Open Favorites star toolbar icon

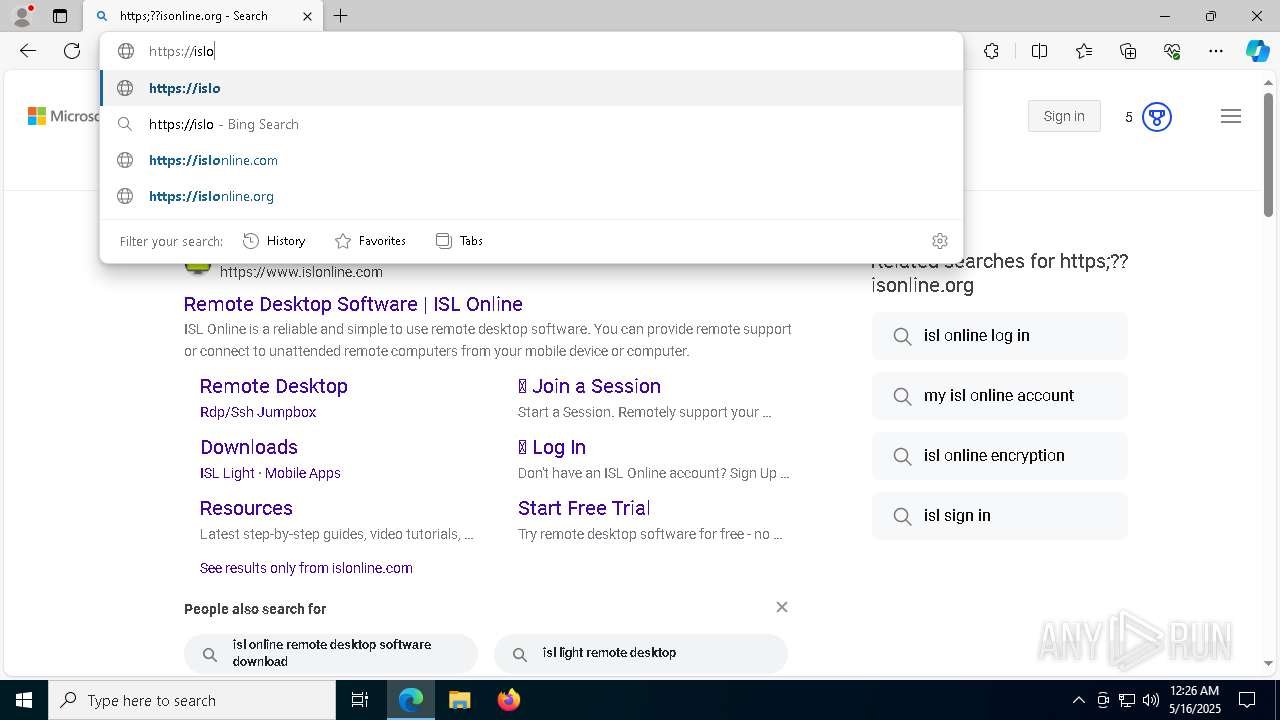pos(1084,51)
